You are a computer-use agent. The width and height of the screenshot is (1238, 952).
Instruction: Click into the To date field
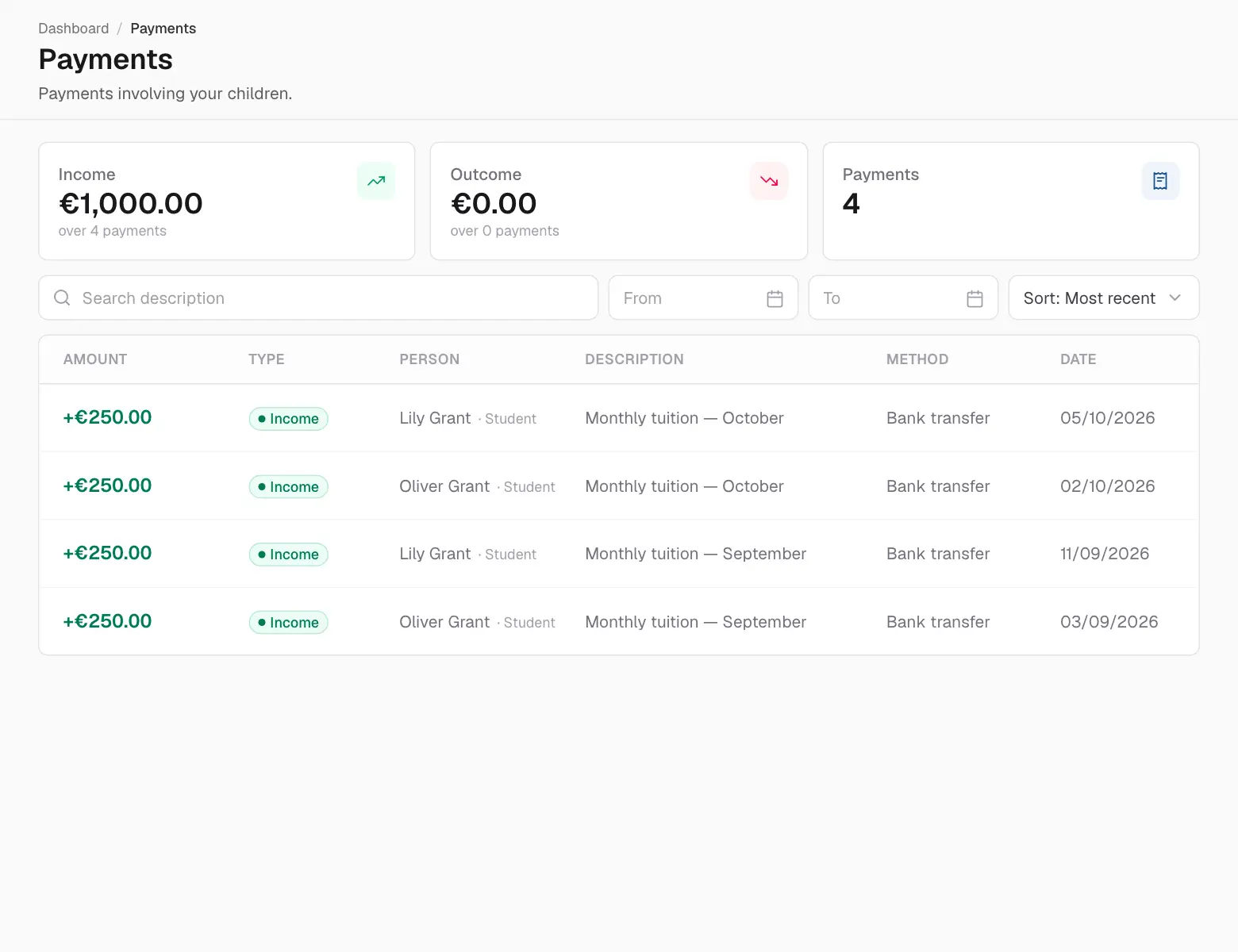[903, 297]
